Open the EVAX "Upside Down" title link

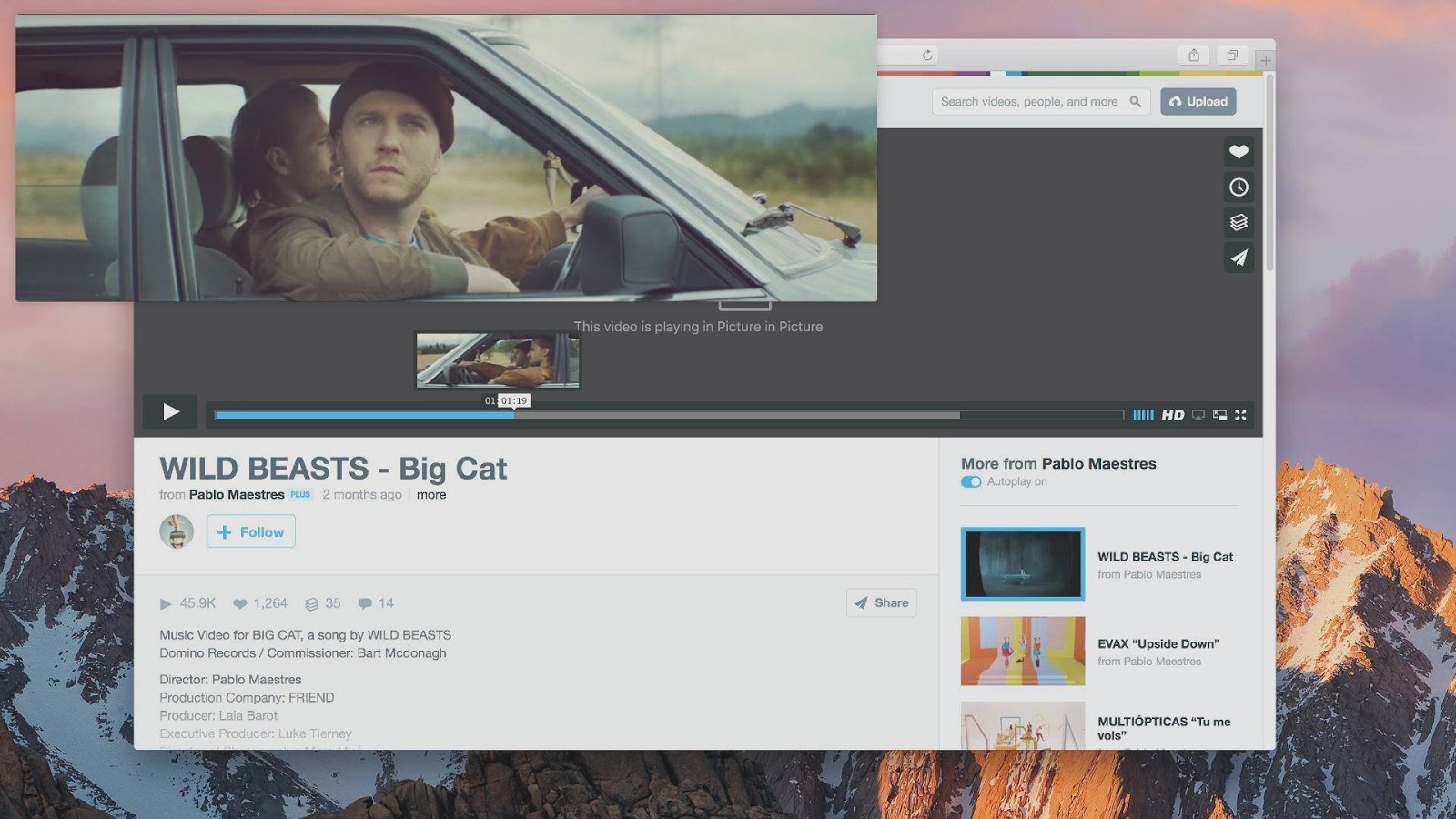1158,643
